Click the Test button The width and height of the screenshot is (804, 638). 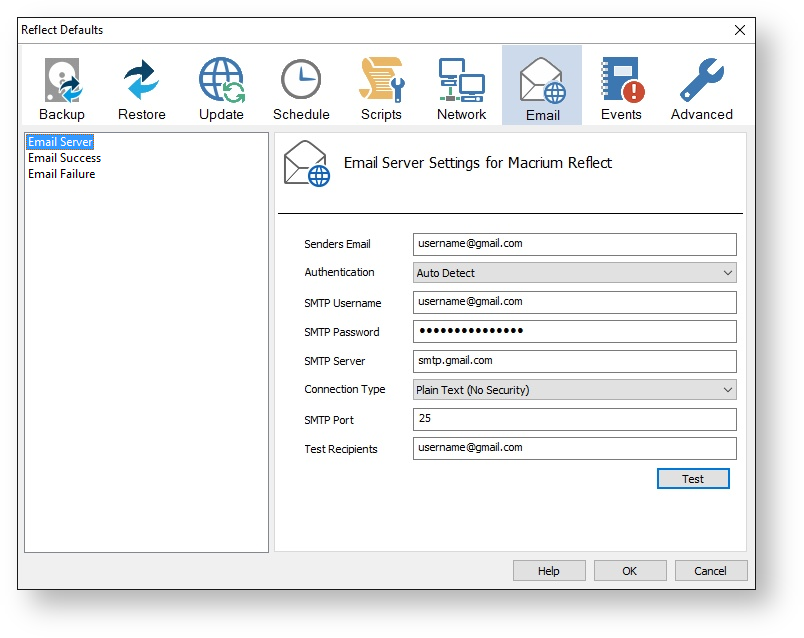pyautogui.click(x=693, y=478)
